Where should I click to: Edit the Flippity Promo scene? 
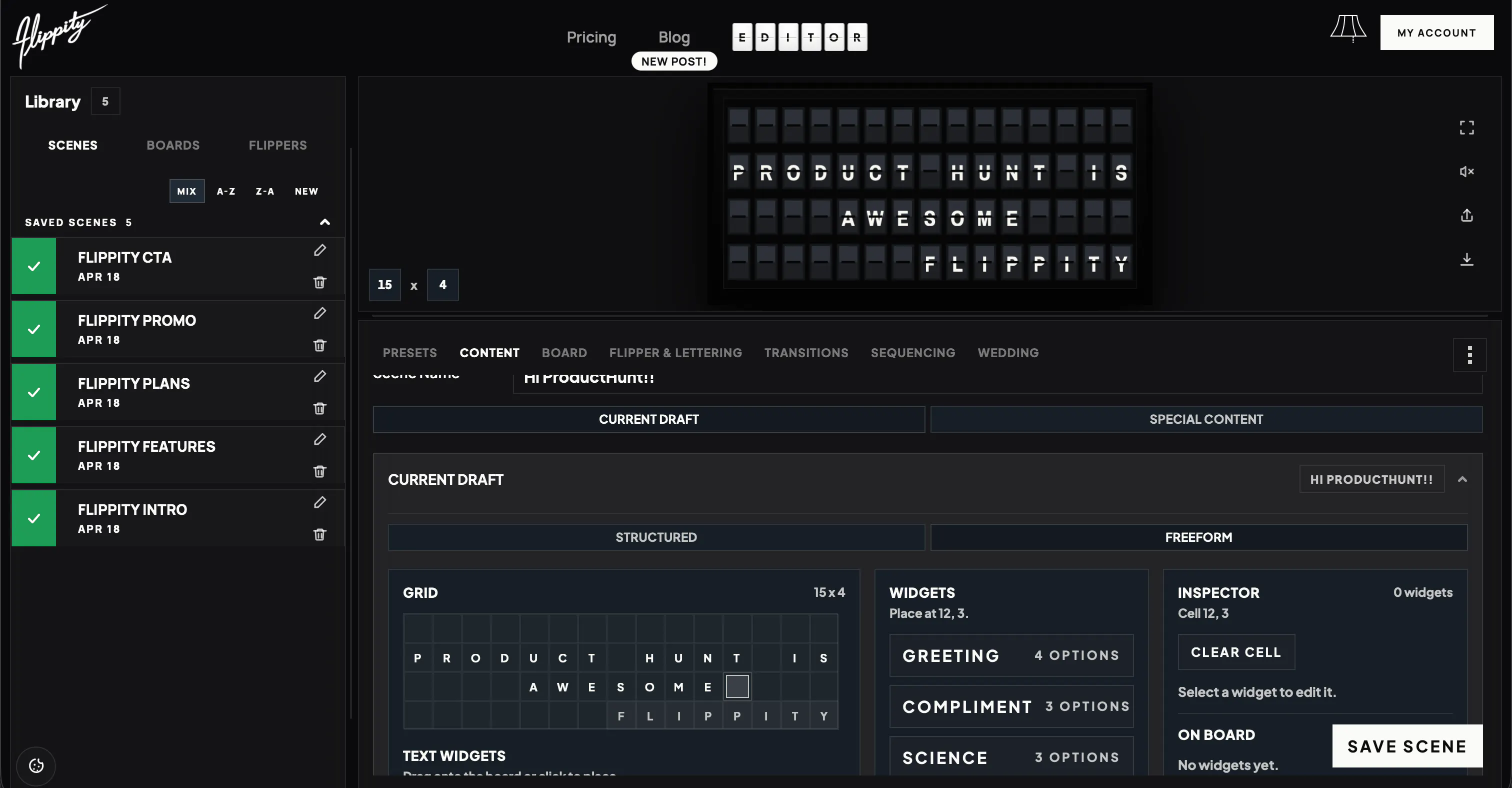click(320, 313)
